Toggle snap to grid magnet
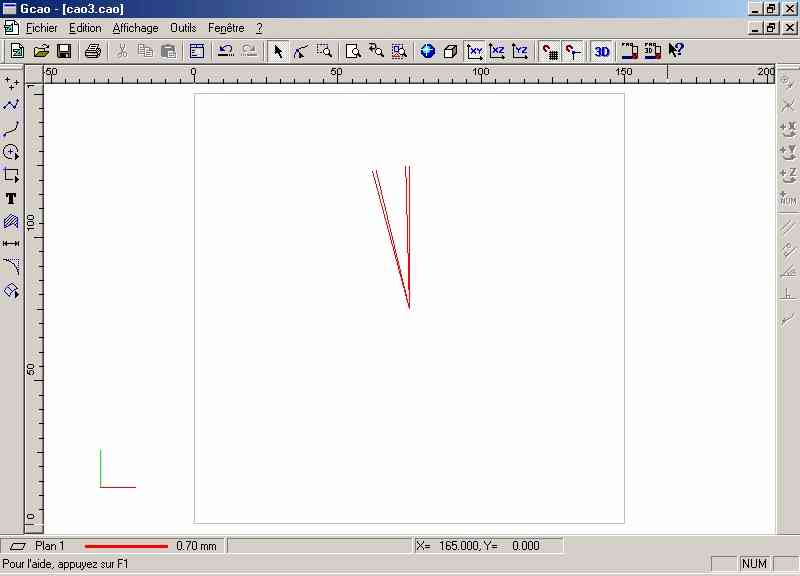Screen dimensions: 800x576 pyautogui.click(x=549, y=51)
